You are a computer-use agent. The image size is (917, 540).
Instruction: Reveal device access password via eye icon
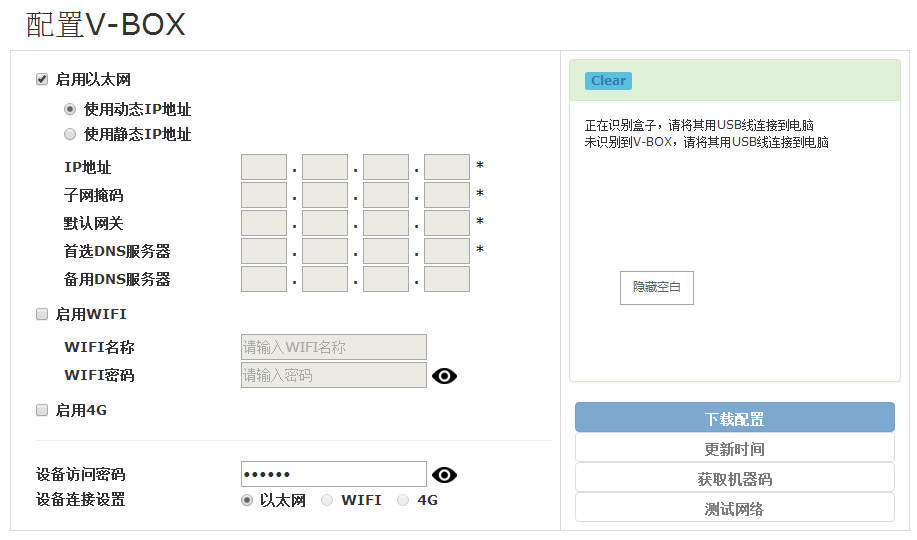click(444, 475)
